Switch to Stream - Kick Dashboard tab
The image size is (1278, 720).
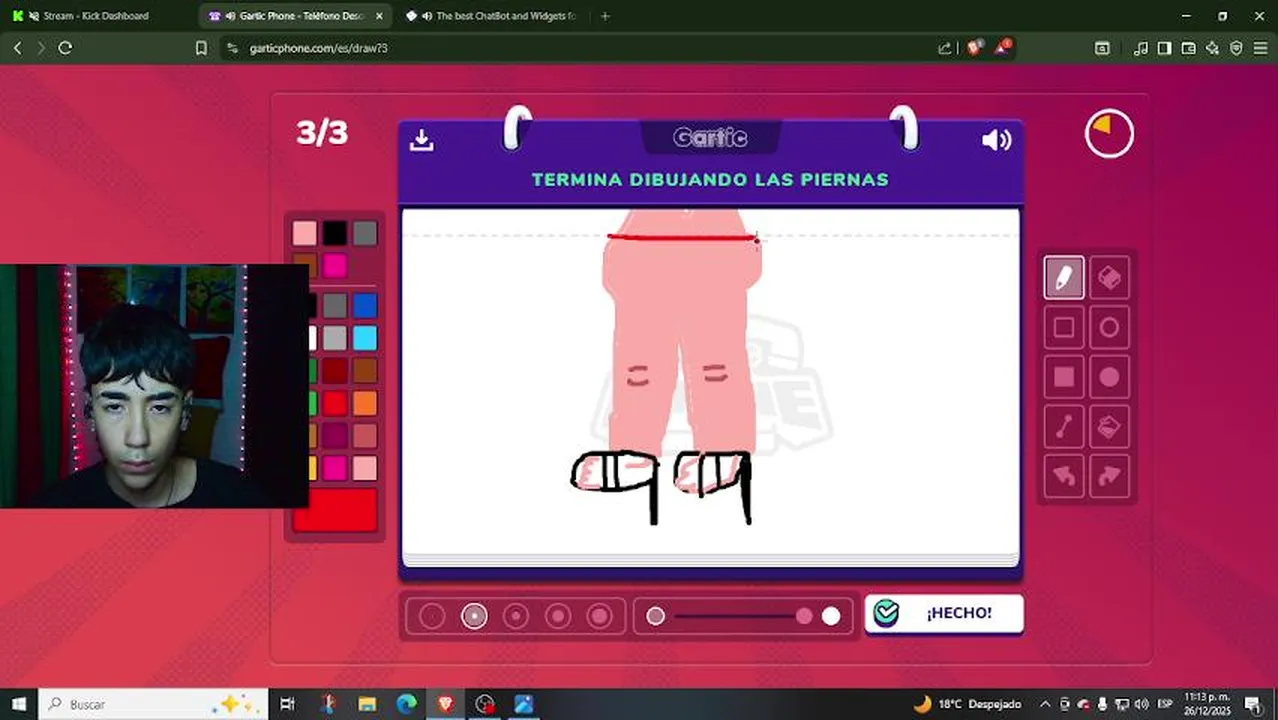(x=96, y=16)
